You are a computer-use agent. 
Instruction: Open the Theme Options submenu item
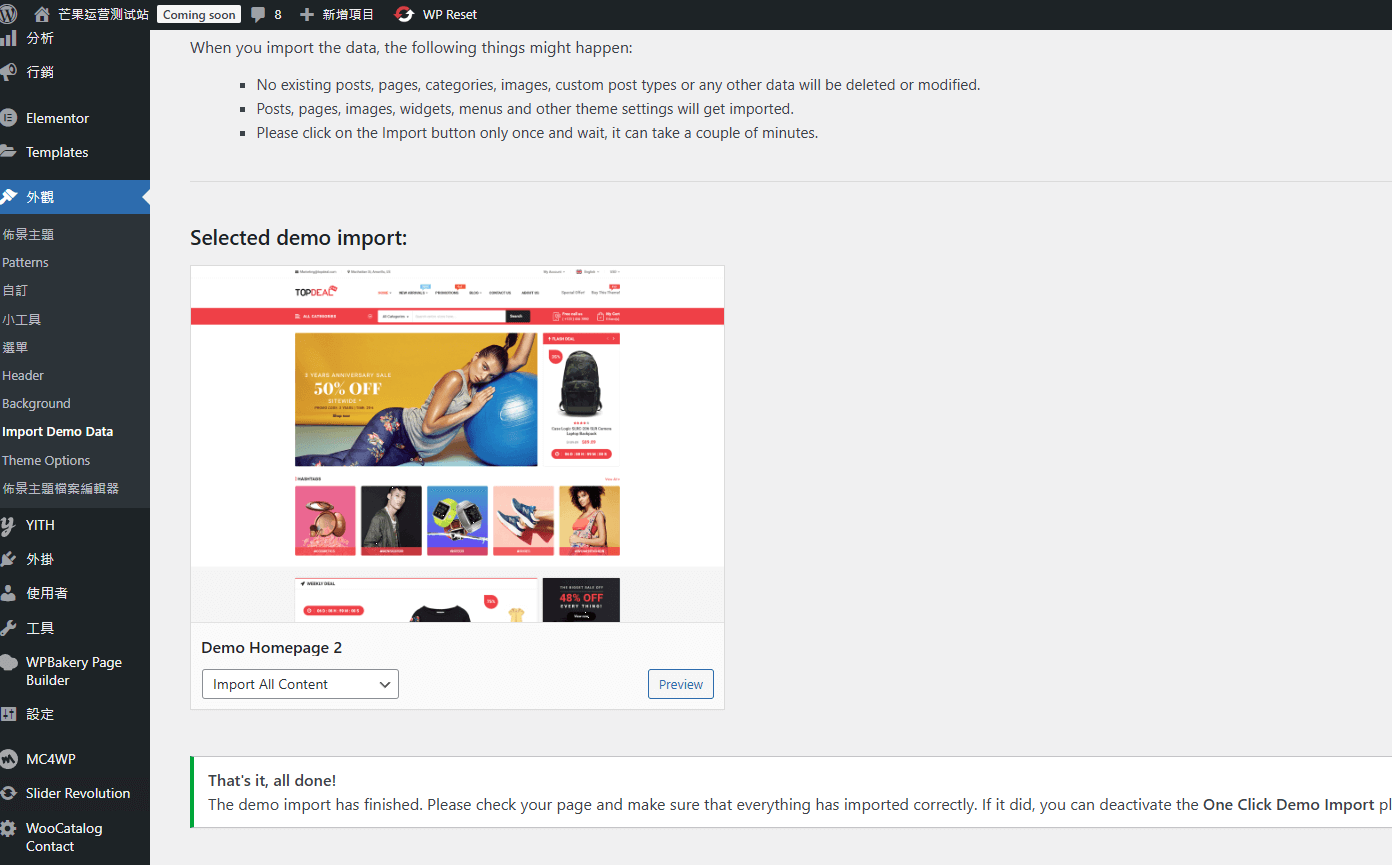tap(46, 460)
